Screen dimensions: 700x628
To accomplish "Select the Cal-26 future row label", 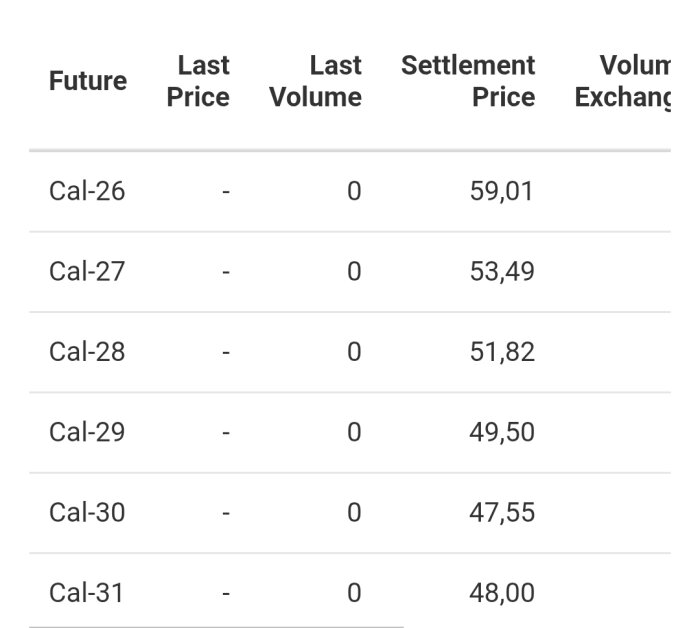I will point(87,191).
